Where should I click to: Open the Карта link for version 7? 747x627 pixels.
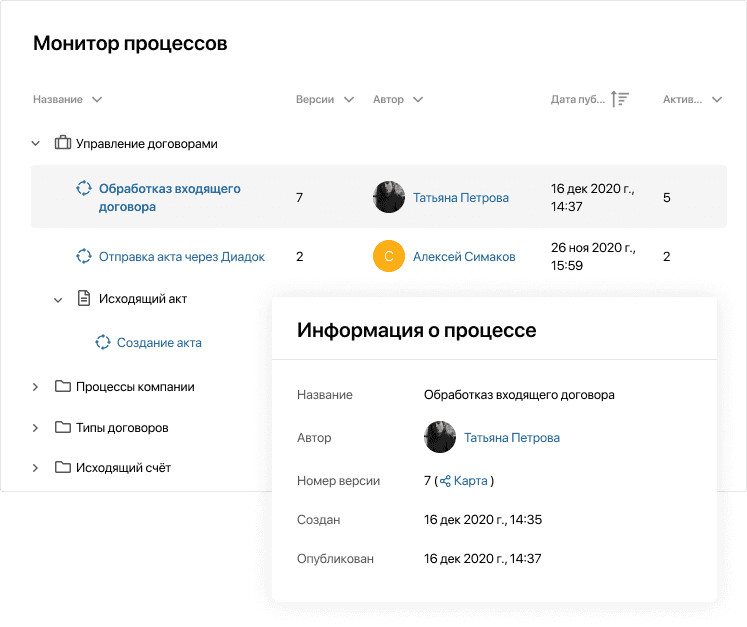[x=471, y=481]
